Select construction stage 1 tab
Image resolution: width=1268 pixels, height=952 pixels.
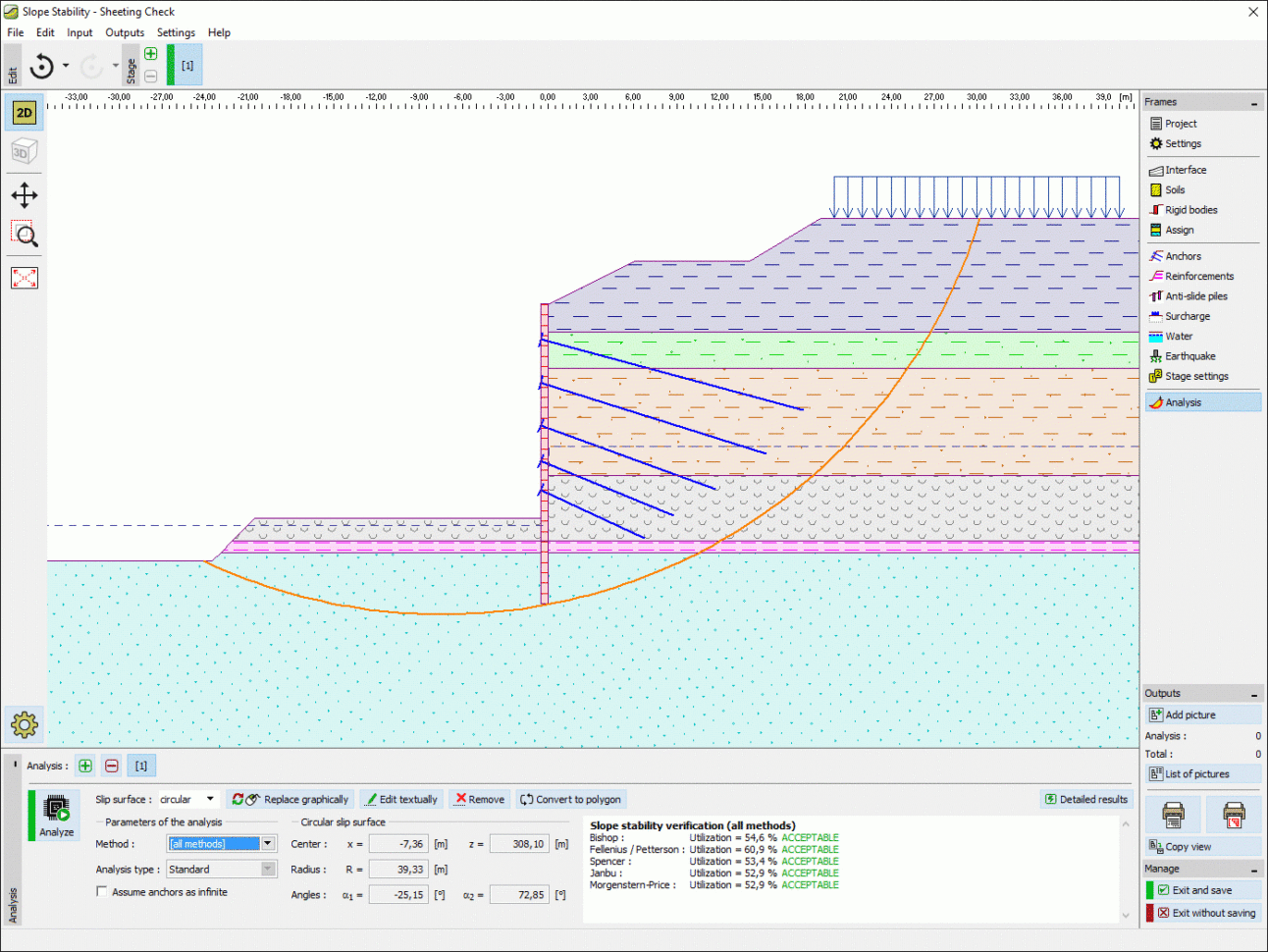(x=187, y=66)
